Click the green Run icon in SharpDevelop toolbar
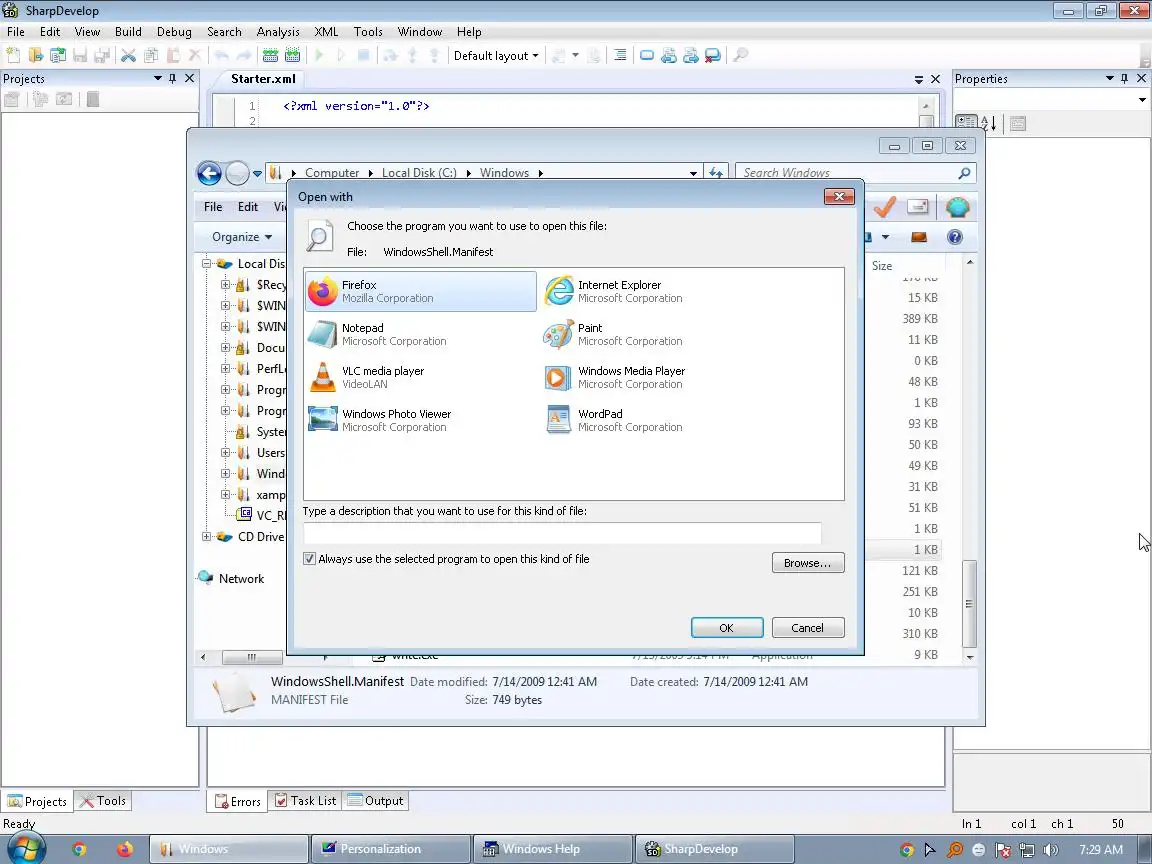Viewport: 1152px width, 864px height. [x=320, y=55]
